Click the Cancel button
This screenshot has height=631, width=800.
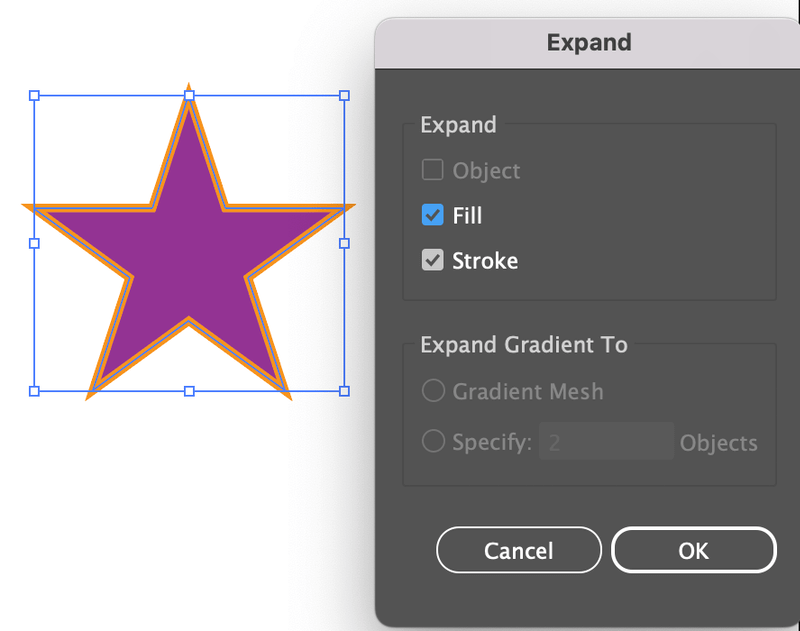(519, 550)
